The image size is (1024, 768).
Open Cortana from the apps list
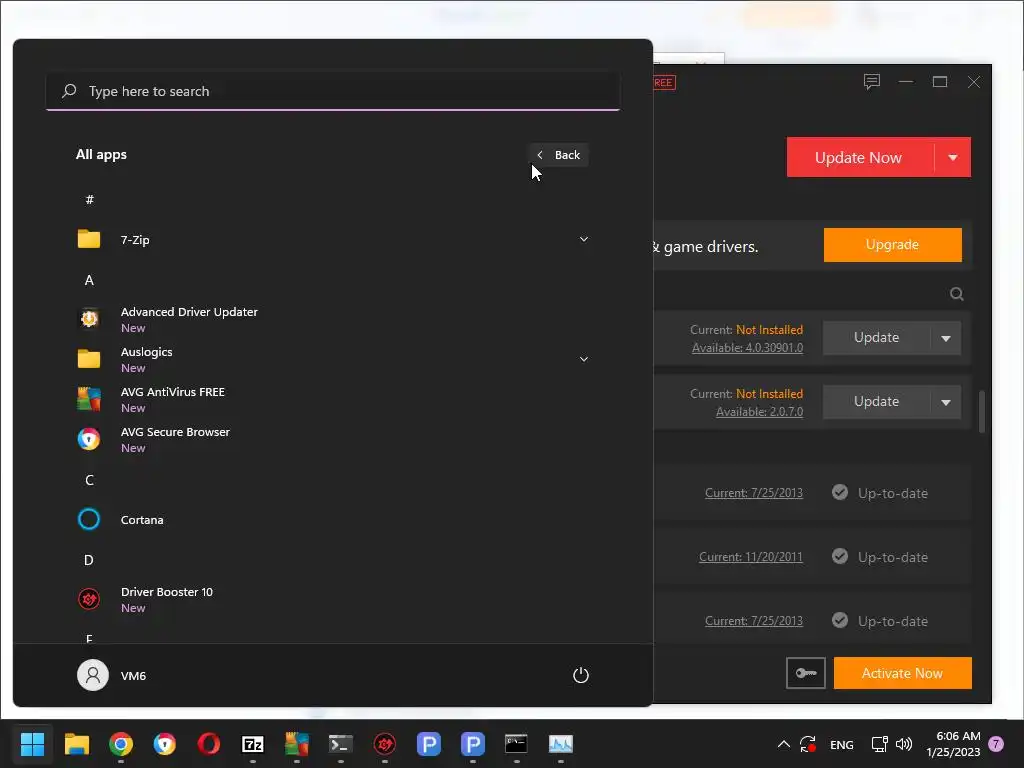click(x=332, y=520)
